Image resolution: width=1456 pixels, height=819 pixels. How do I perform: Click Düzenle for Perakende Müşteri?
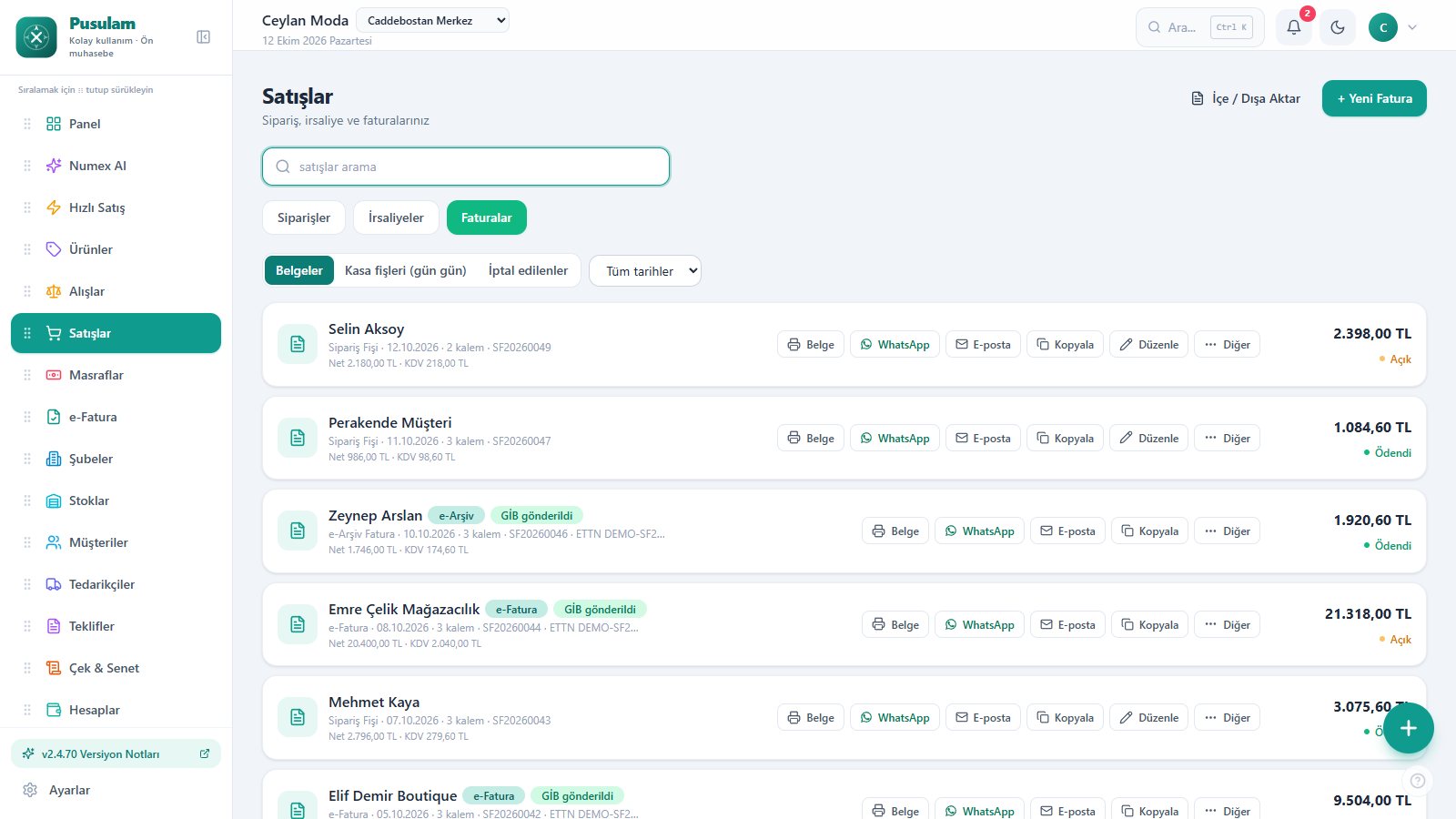click(1148, 439)
